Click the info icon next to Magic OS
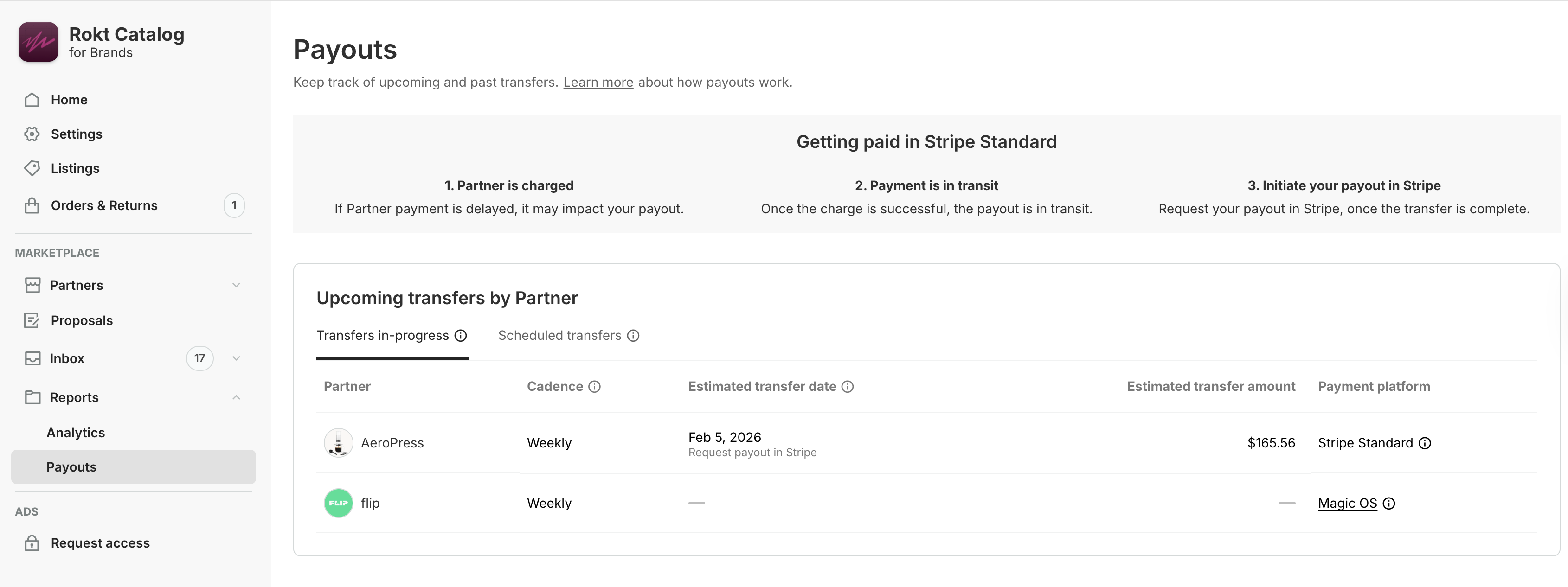The height and width of the screenshot is (587, 1568). 1388,504
